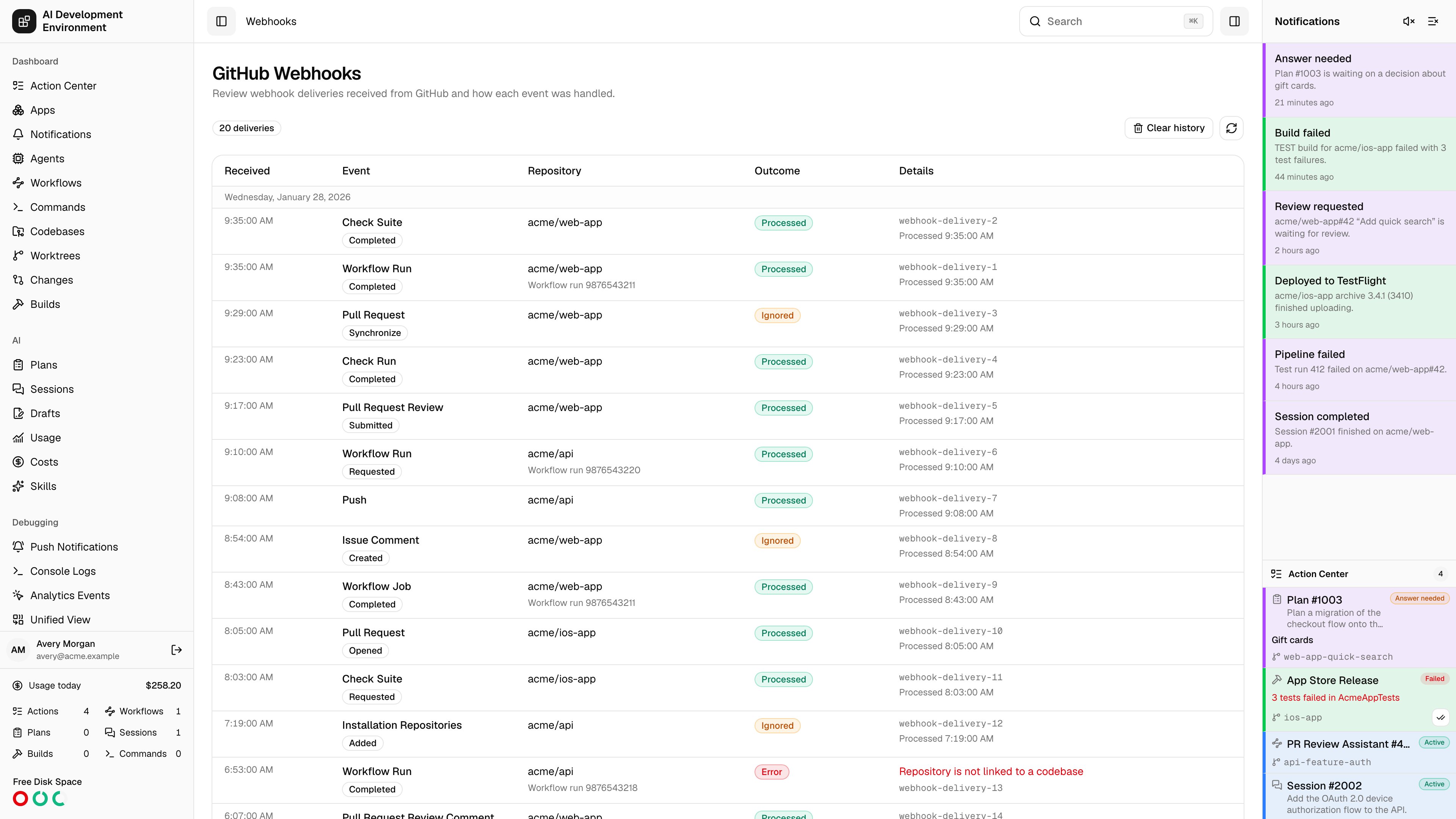Toggle the left sidebar panel icon

(x=221, y=22)
